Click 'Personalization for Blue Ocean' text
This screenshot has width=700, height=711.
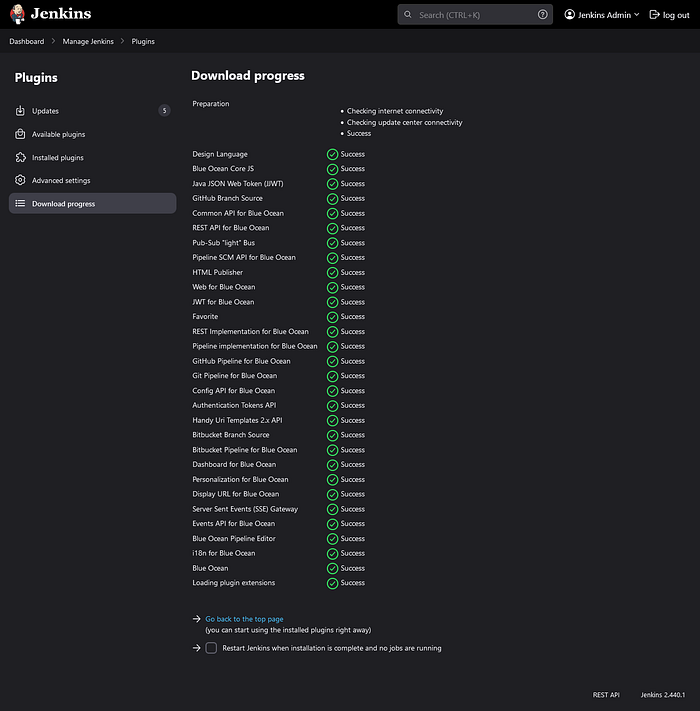(240, 479)
